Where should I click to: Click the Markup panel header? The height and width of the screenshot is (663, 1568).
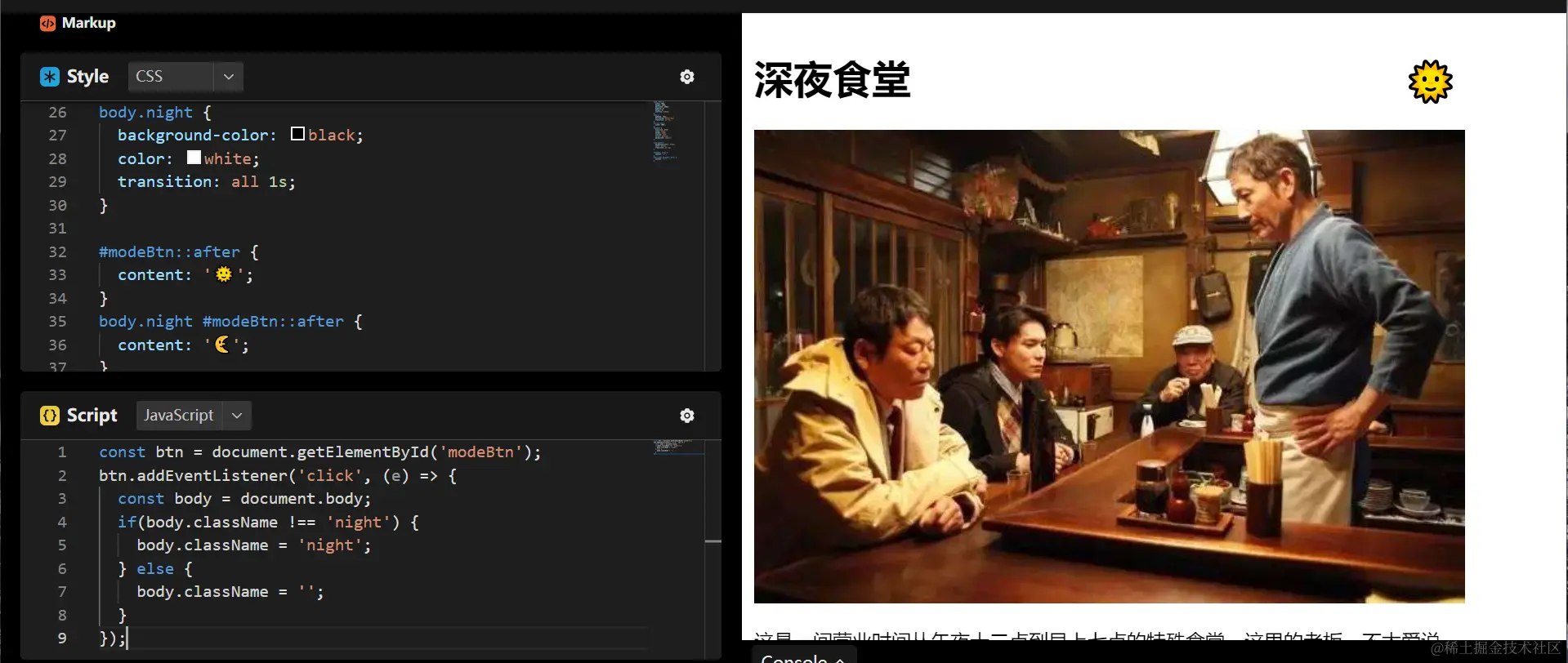coord(78,23)
